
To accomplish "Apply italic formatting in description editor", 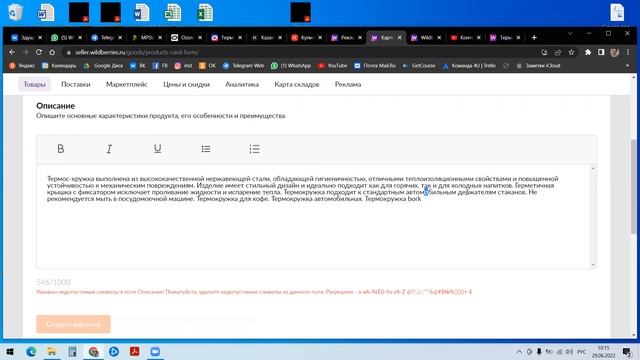I will [109, 149].
